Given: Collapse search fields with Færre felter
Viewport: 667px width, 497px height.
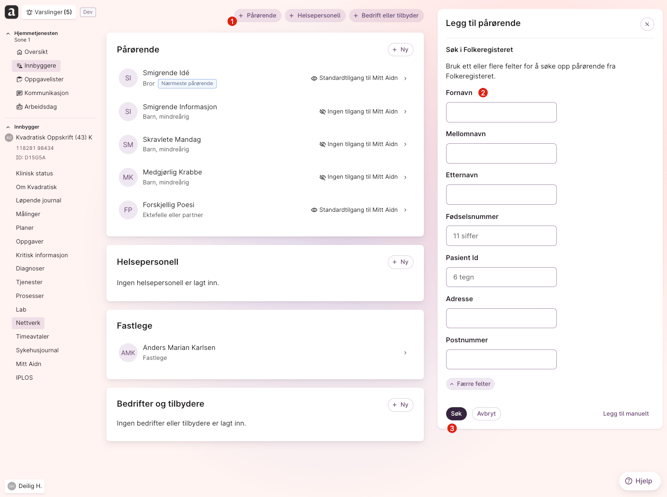Looking at the screenshot, I should pyautogui.click(x=470, y=384).
